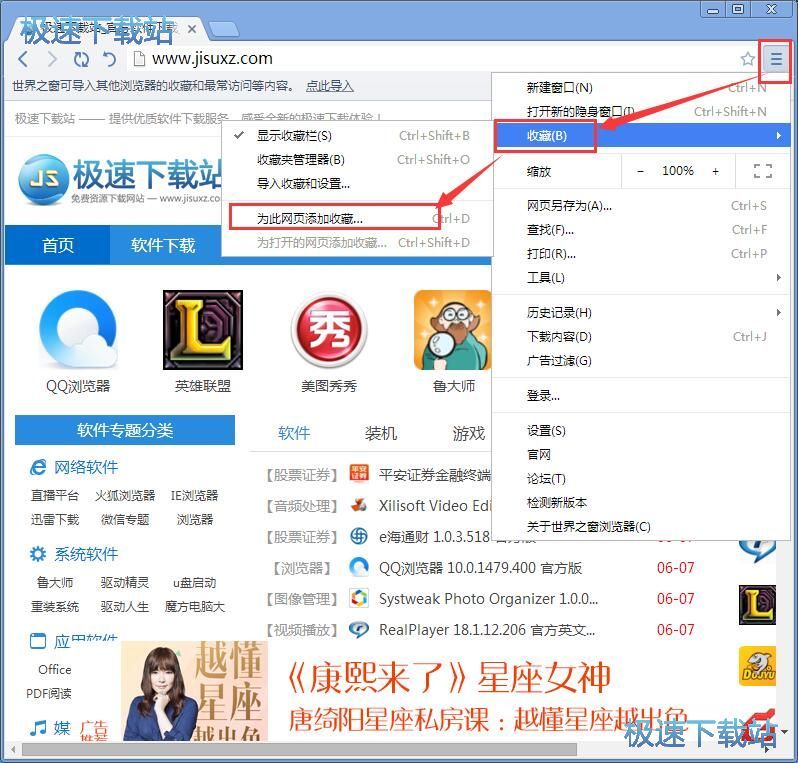Viewport: 798px width, 763px height.
Task: Click the e海通财 blue circle icon
Action: tap(359, 536)
